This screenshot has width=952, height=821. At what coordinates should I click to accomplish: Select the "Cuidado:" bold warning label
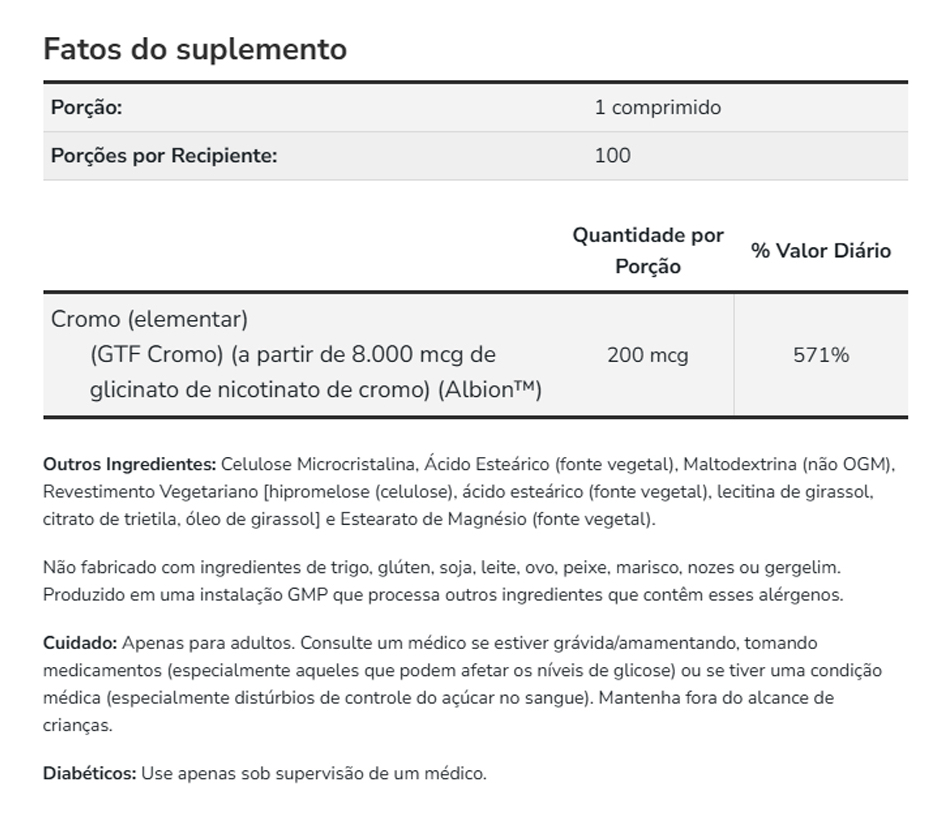pos(80,643)
